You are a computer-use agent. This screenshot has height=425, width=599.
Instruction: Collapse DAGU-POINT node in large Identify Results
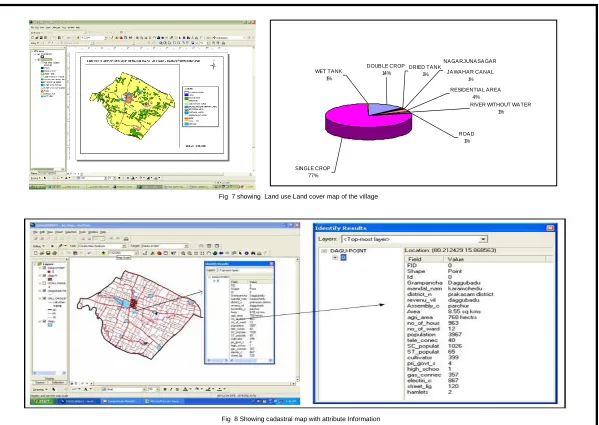(x=324, y=251)
